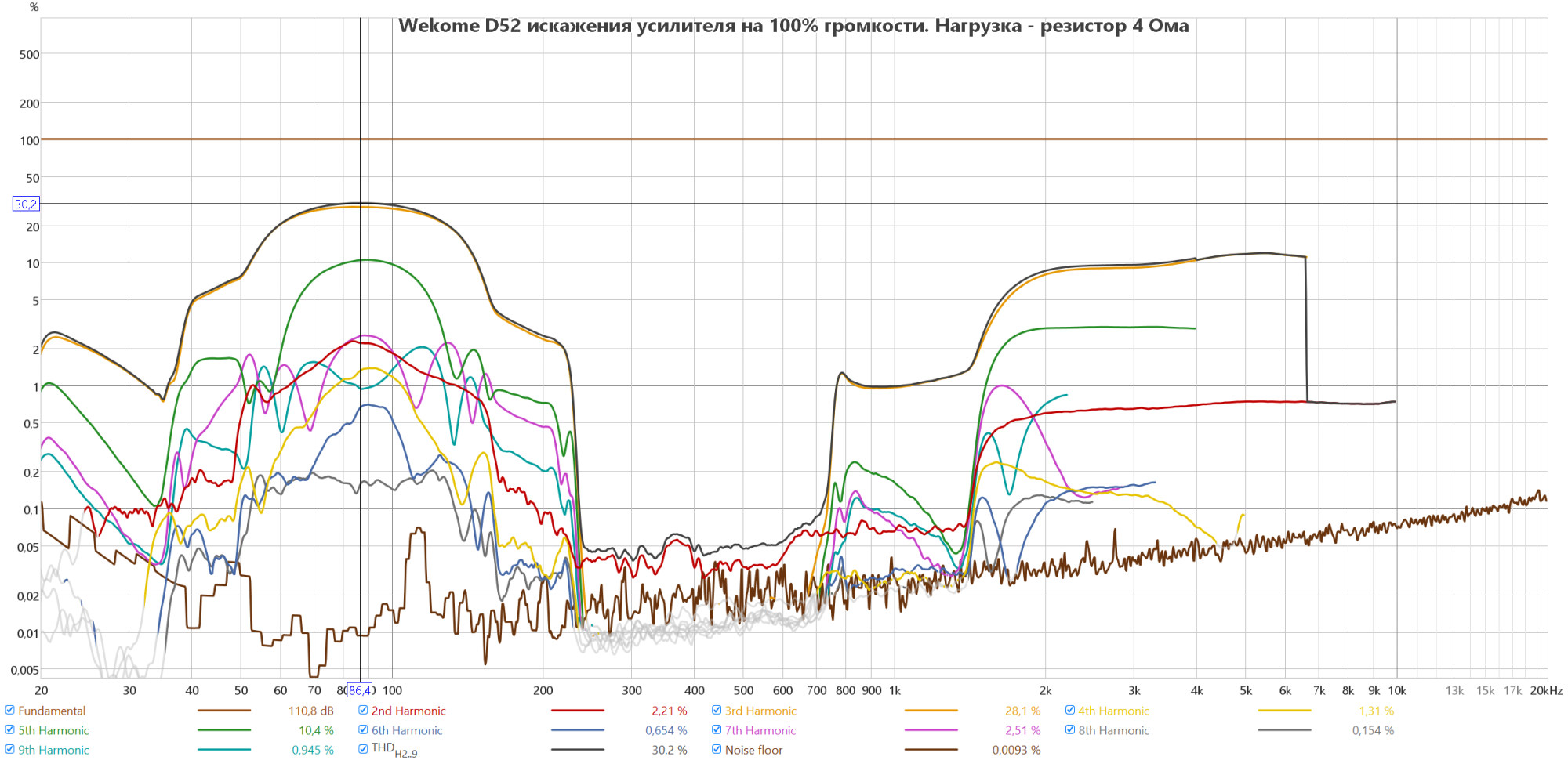Click the 1k frequency axis label
Image resolution: width=1568 pixels, height=760 pixels.
895,690
